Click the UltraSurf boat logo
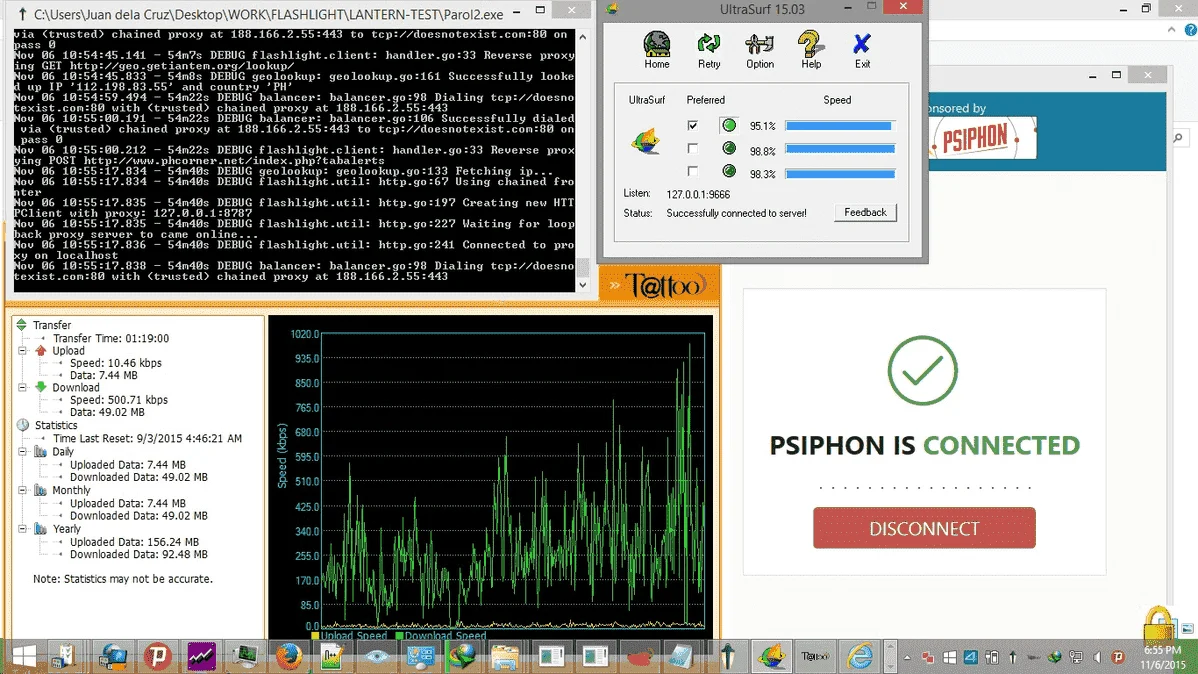Screen dimensions: 1198x674 [x=646, y=142]
